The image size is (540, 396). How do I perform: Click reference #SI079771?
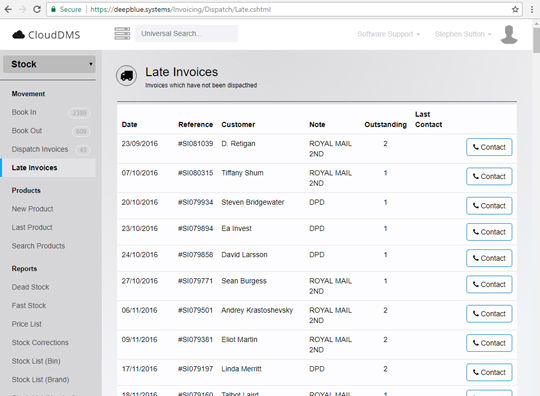point(196,281)
